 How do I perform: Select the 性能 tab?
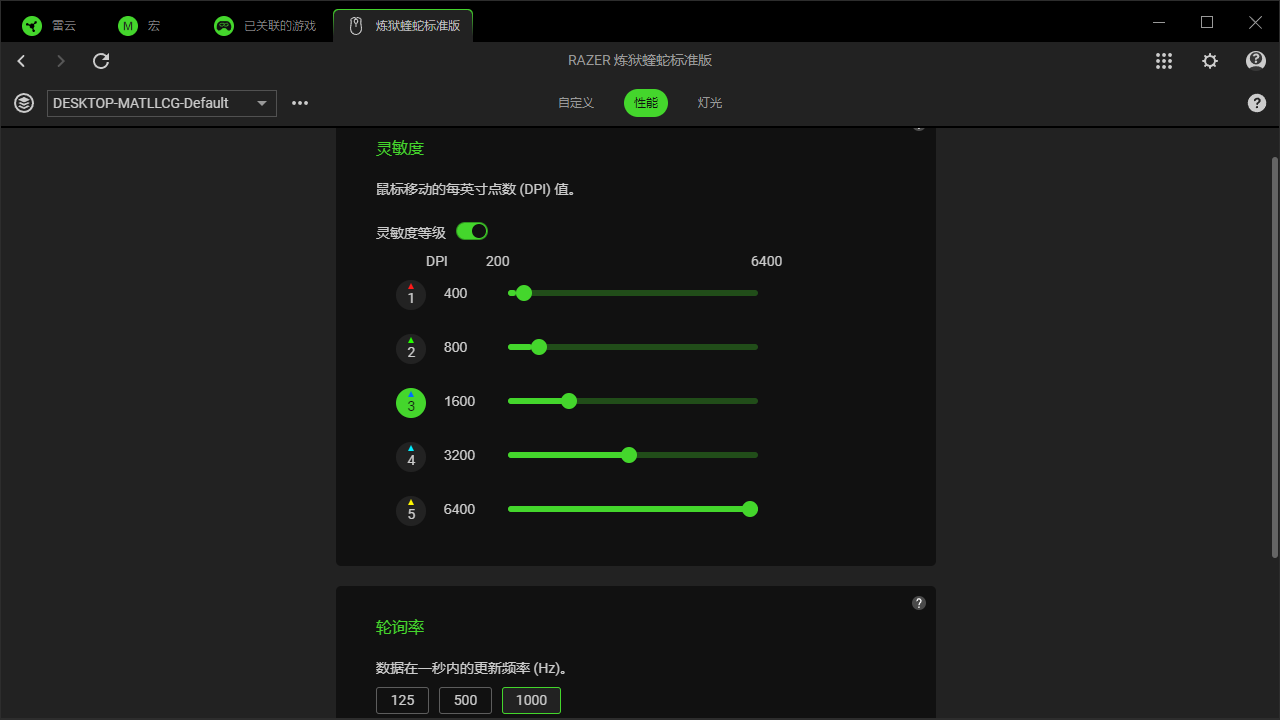(646, 103)
